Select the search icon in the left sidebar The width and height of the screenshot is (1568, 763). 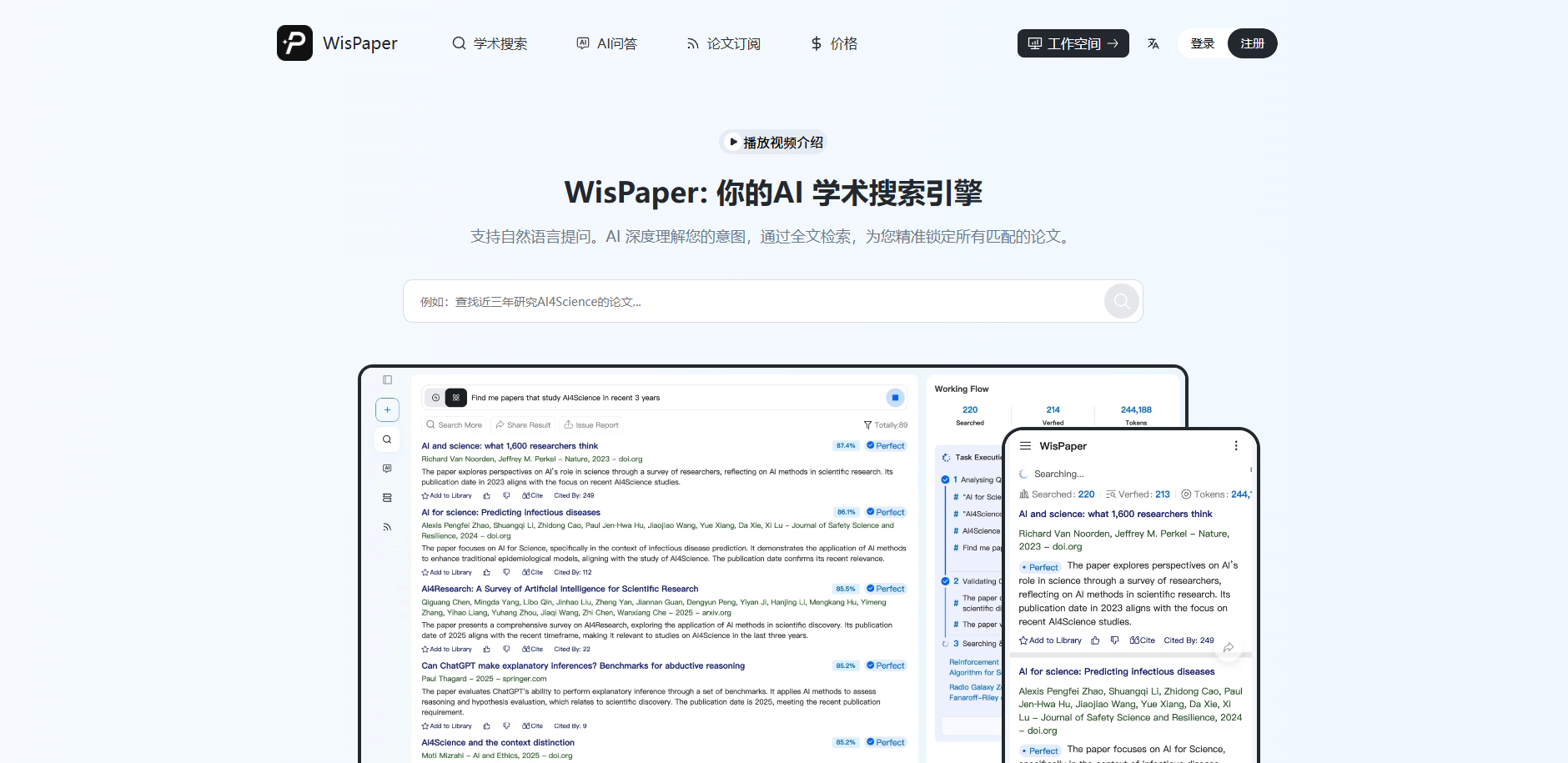(387, 439)
